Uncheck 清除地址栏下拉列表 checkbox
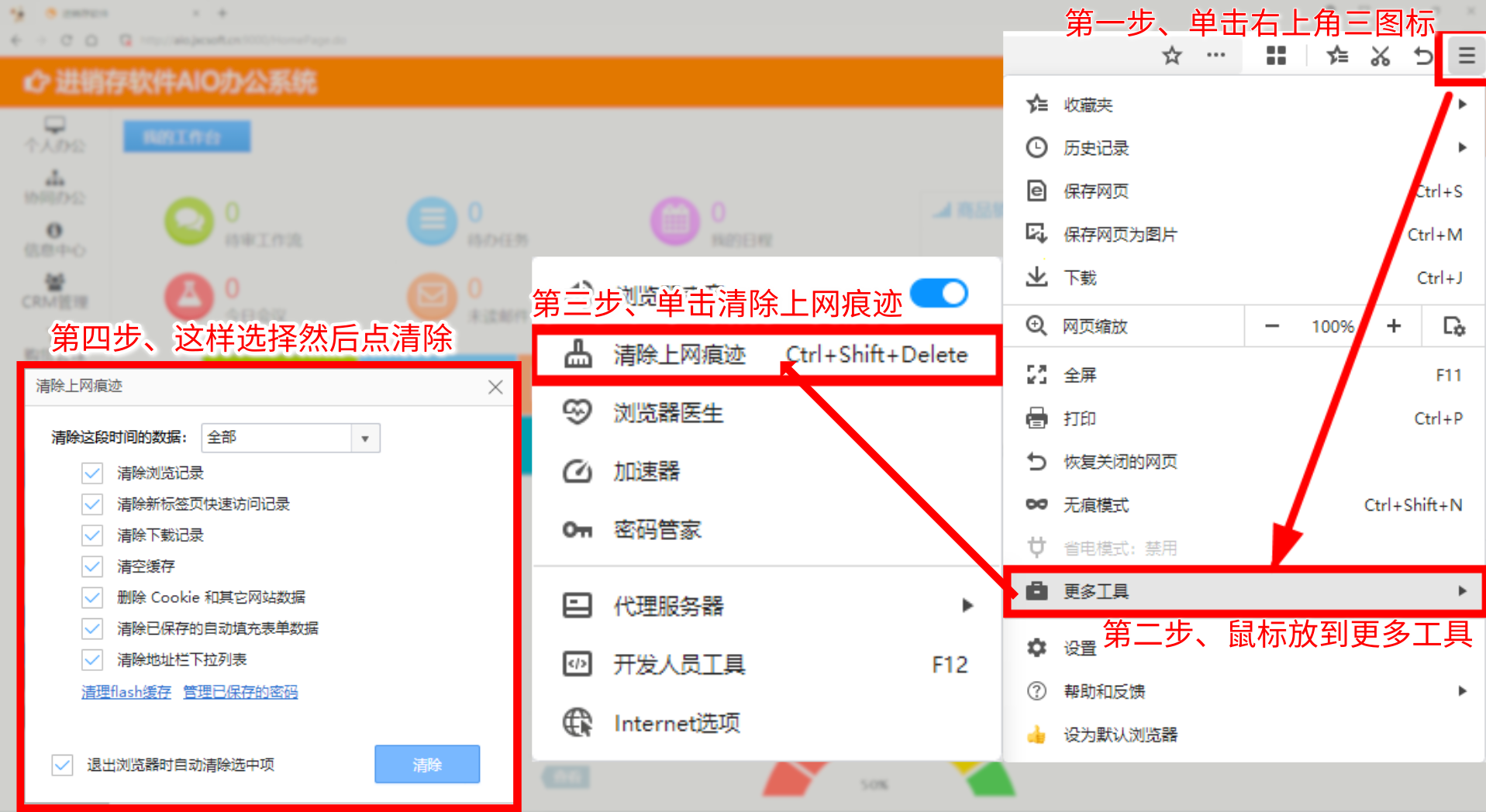1486x812 pixels. coord(91,659)
